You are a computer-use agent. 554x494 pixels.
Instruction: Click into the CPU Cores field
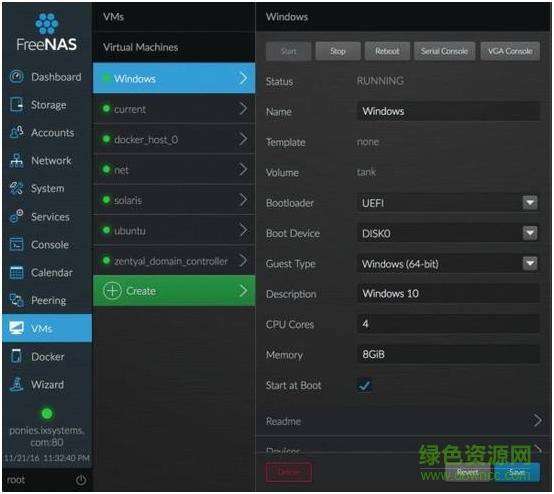[x=448, y=324]
